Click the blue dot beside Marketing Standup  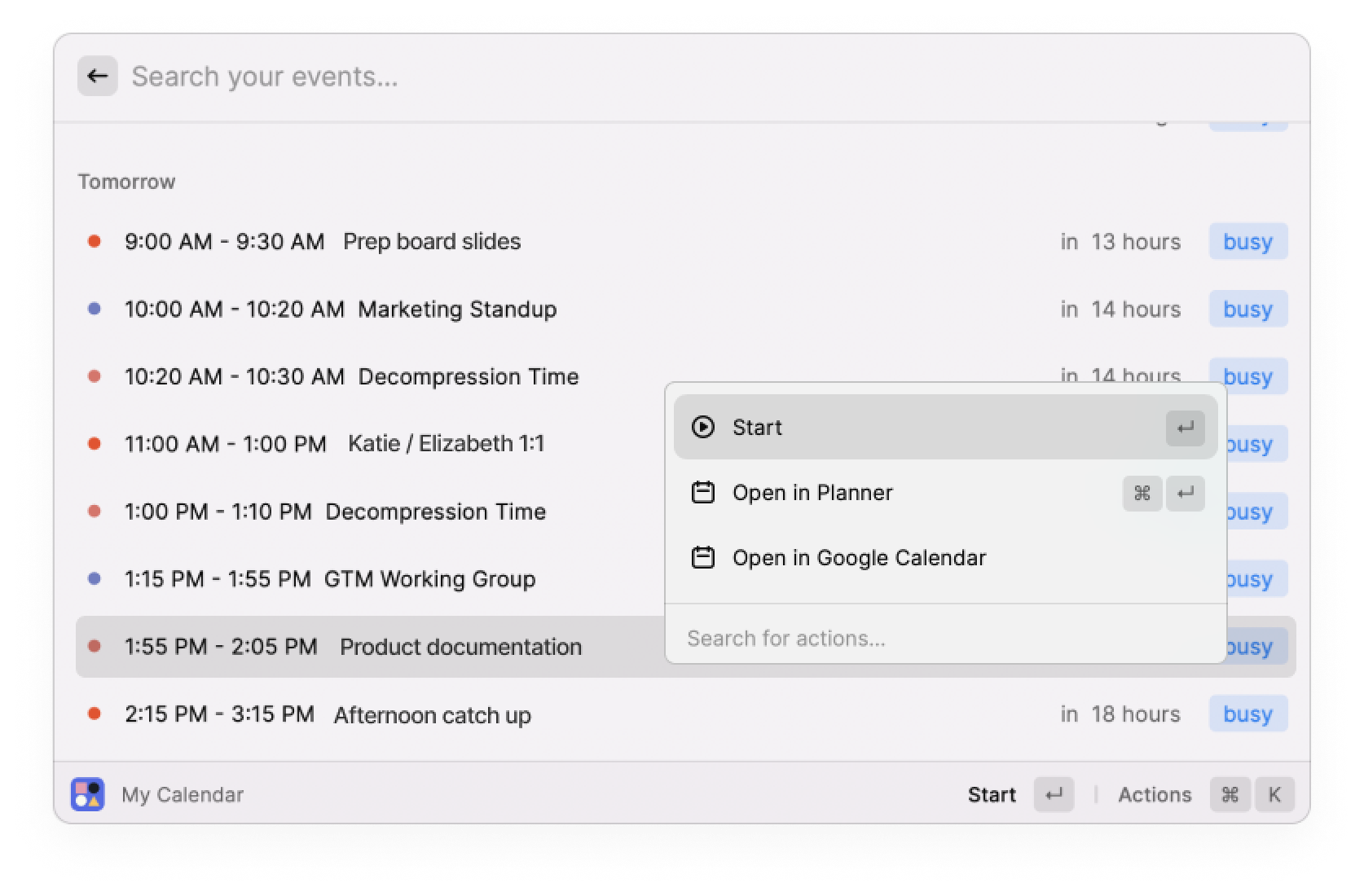(x=95, y=309)
